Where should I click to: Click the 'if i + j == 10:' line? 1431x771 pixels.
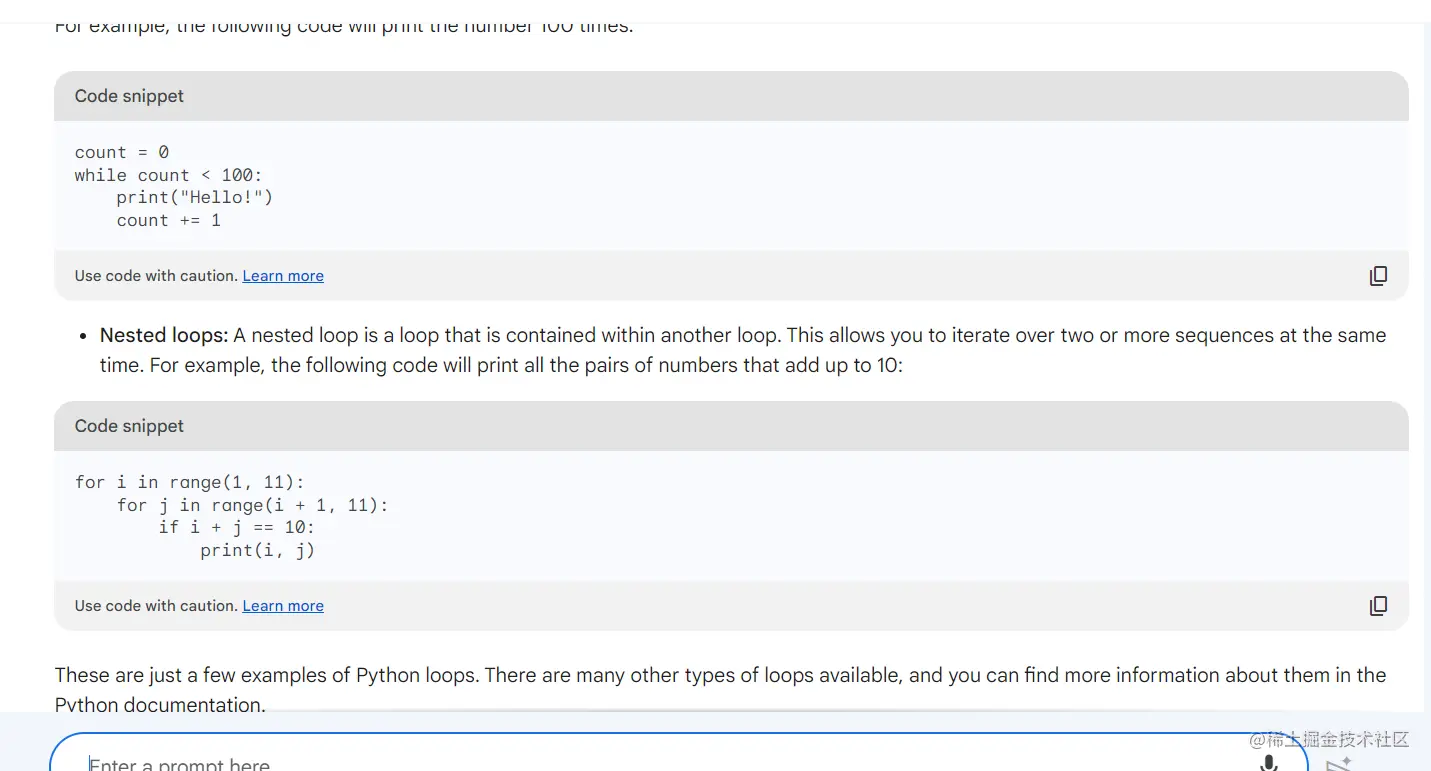(x=236, y=527)
